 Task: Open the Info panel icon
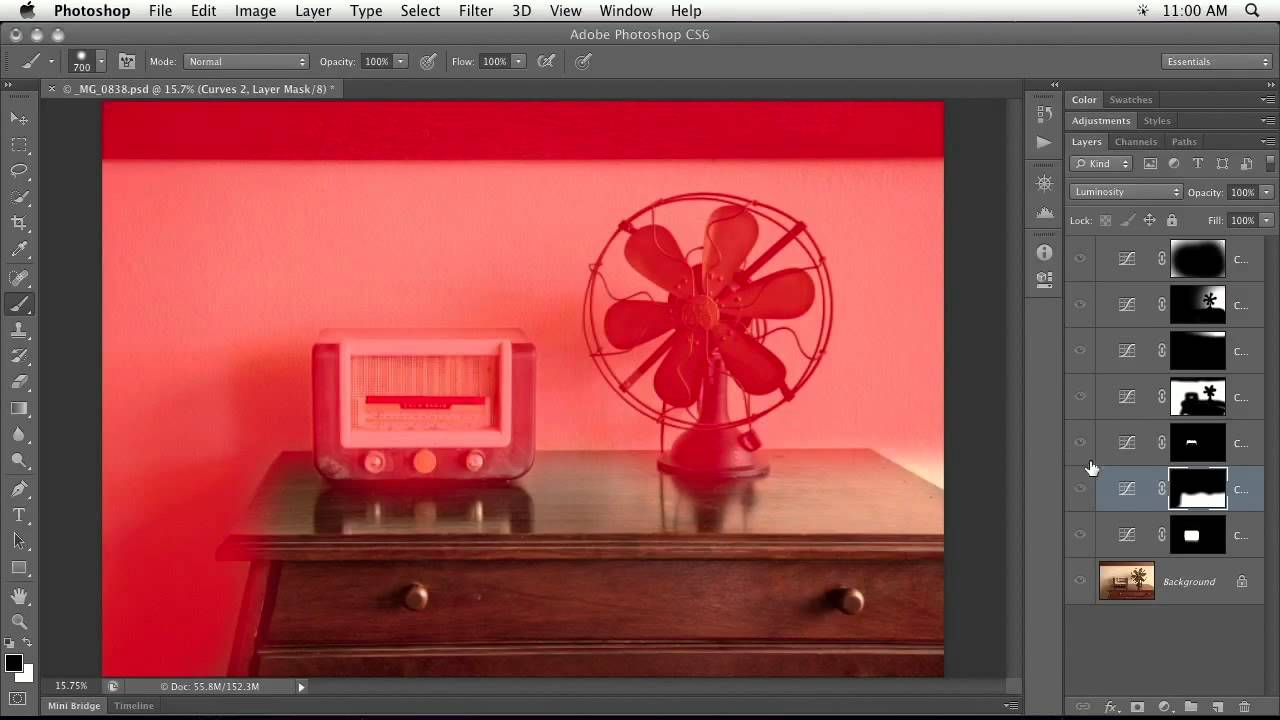[x=1044, y=253]
